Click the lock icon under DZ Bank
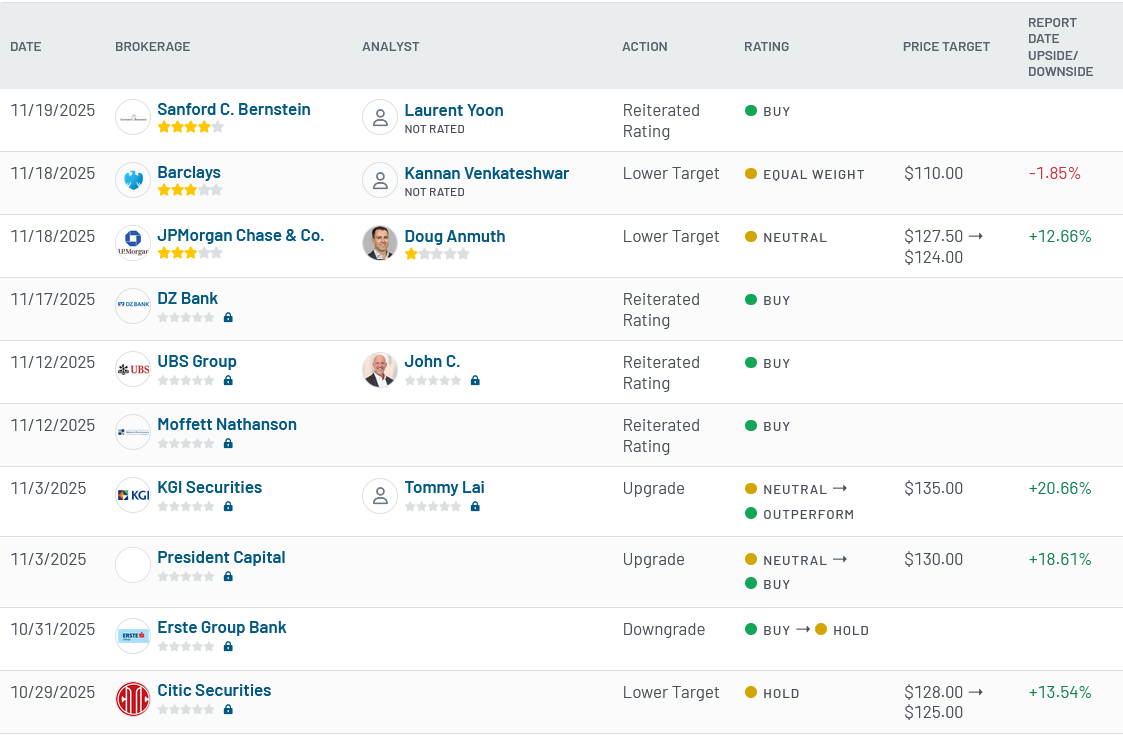Viewport: 1123px width, 736px height. (x=228, y=317)
